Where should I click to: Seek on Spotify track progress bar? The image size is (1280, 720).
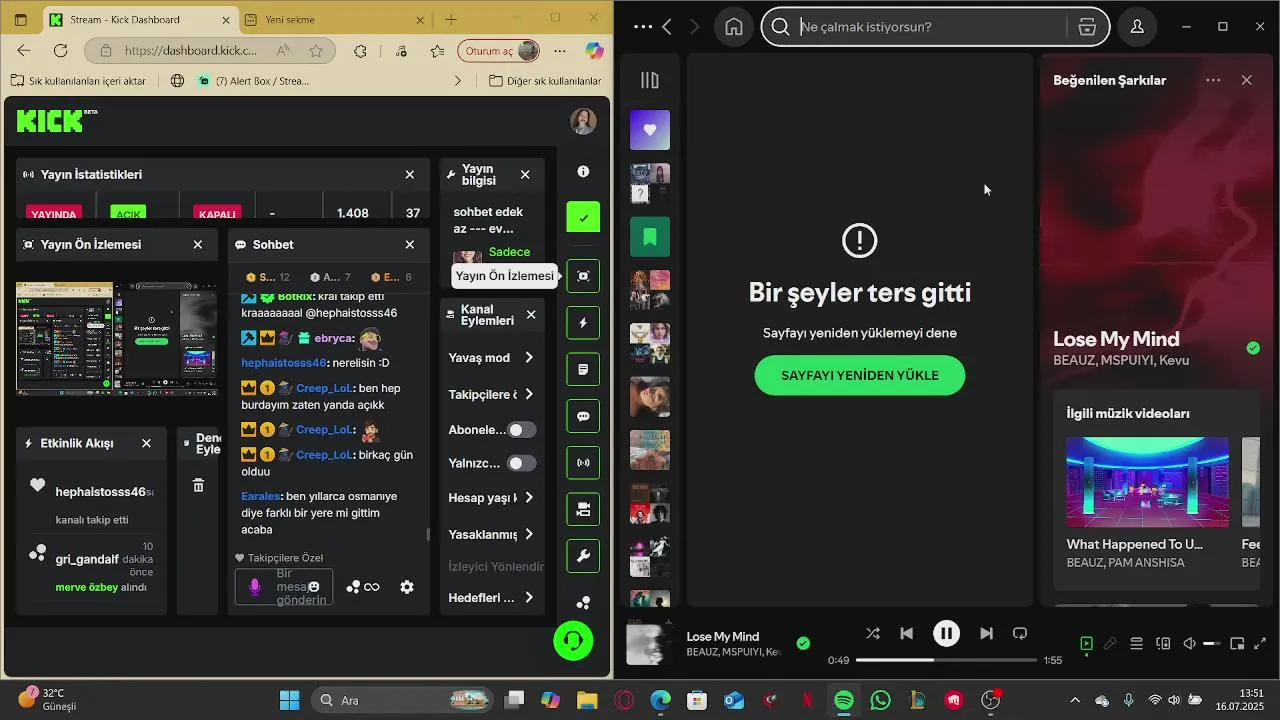click(x=946, y=660)
